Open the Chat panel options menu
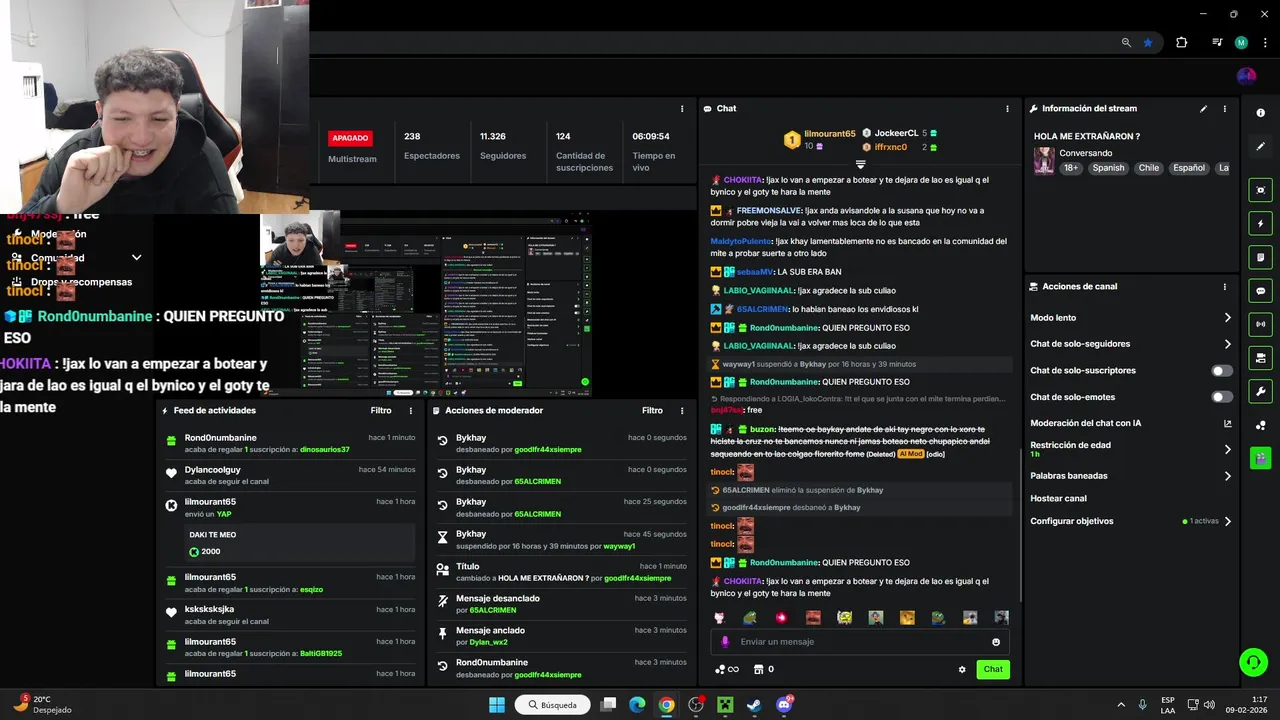Viewport: 1280px width, 720px height. [1007, 108]
